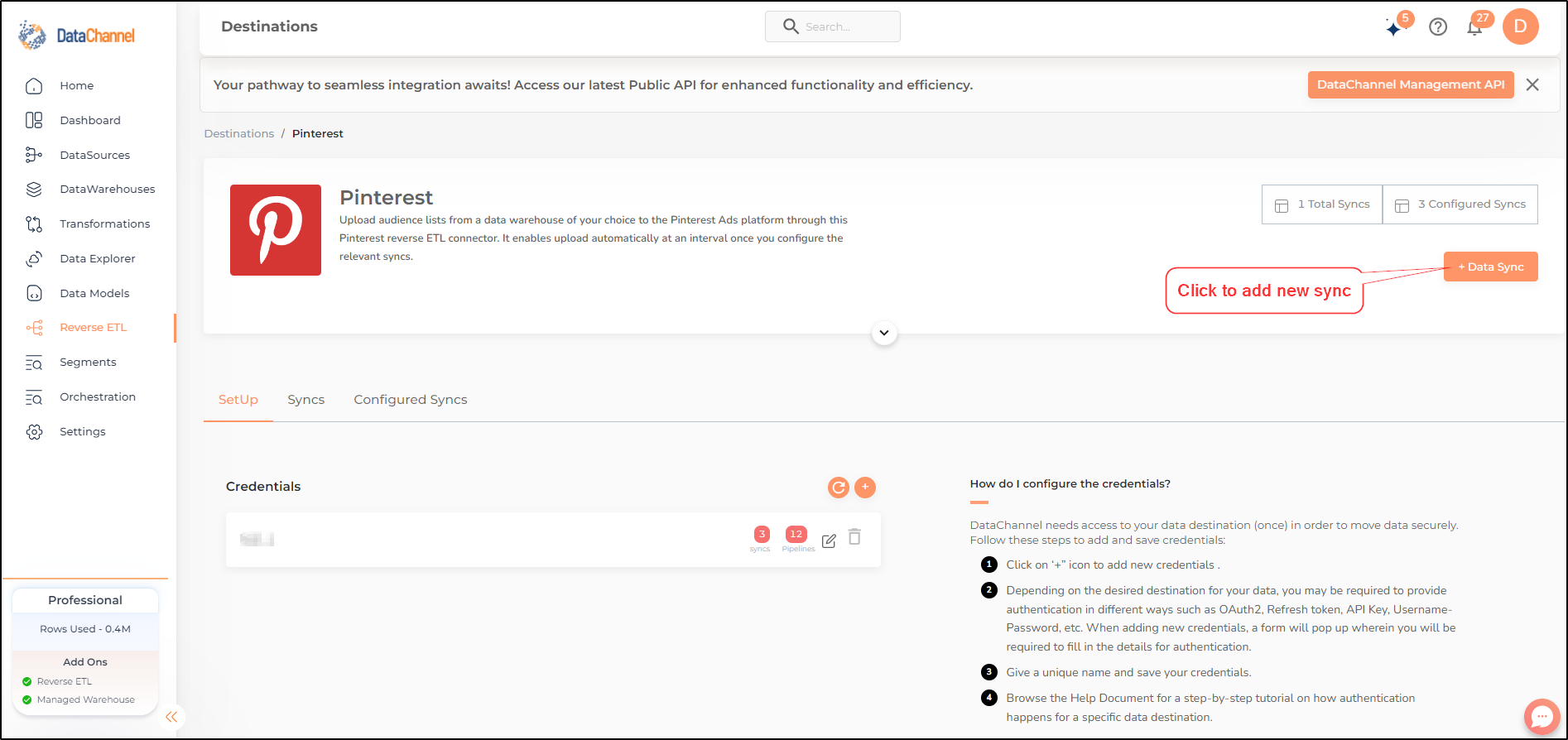Open the Transformations sidebar icon

click(34, 223)
